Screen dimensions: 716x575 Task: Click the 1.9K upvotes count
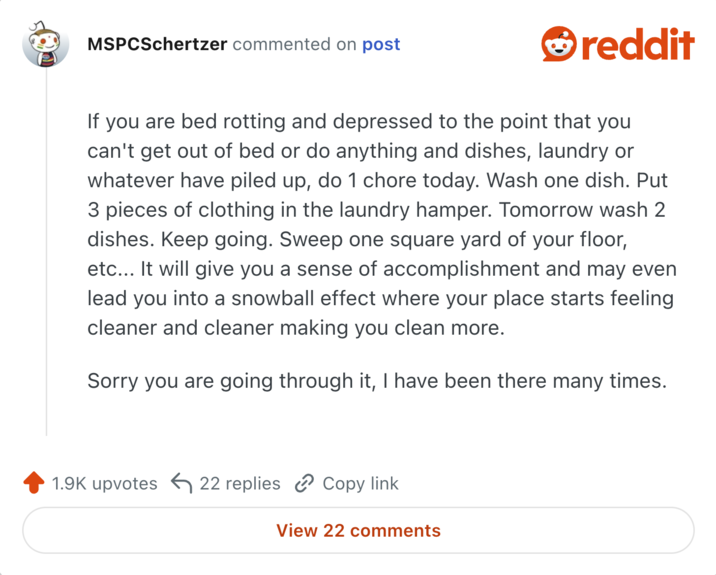pyautogui.click(x=104, y=484)
